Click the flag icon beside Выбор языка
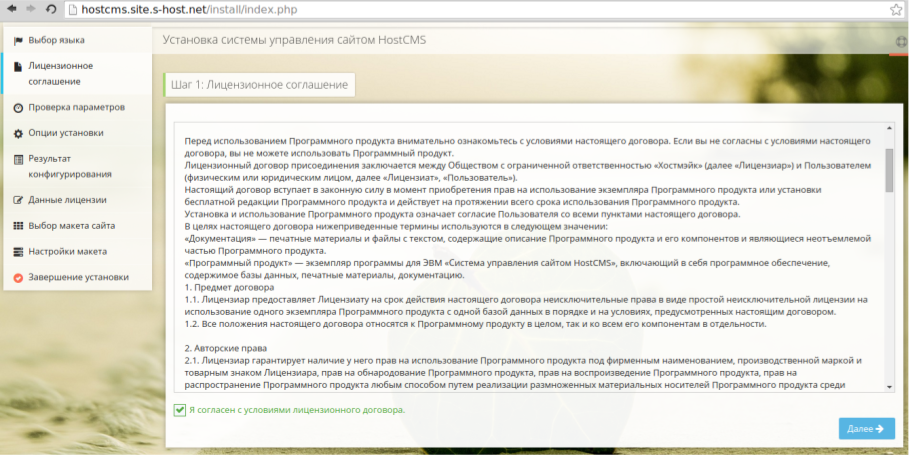The height and width of the screenshot is (456, 910). pos(18,41)
